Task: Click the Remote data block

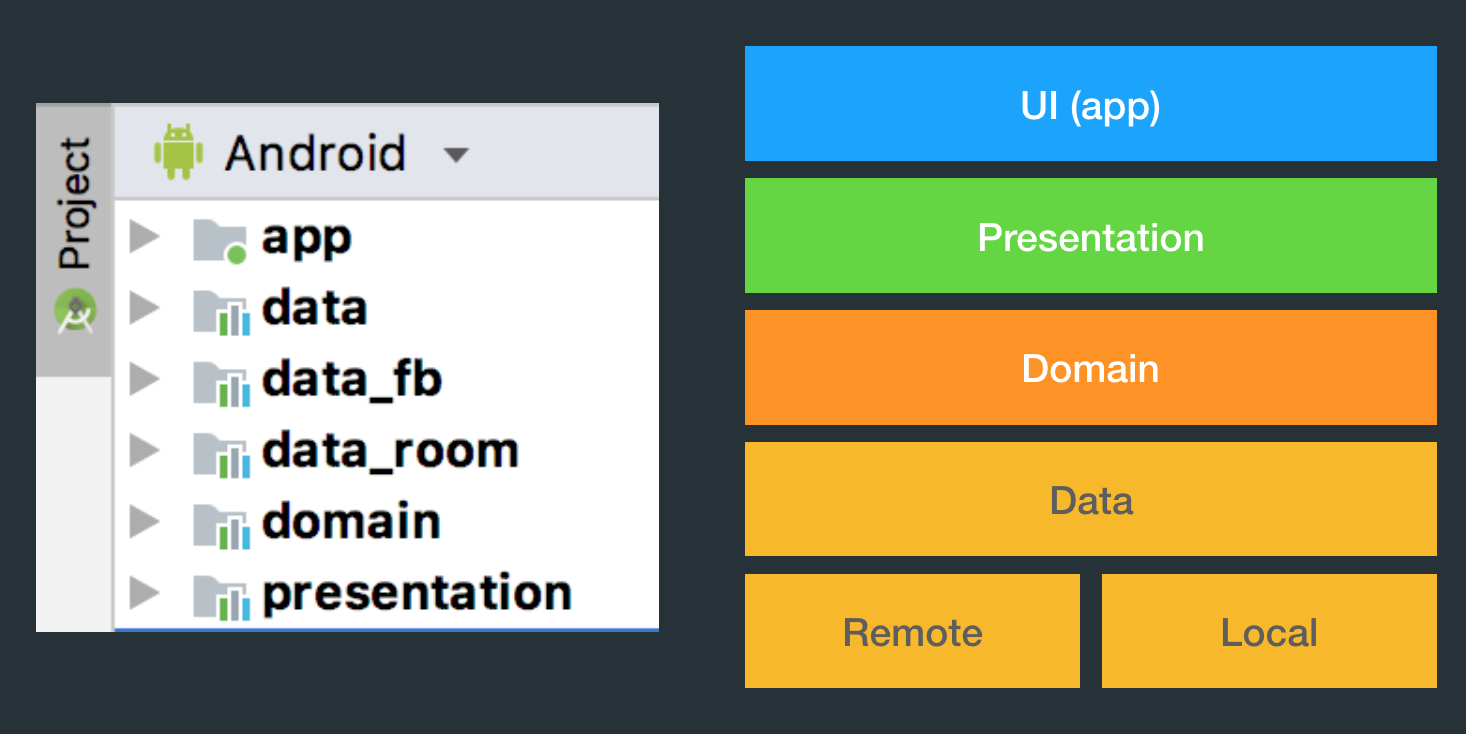Action: tap(912, 631)
